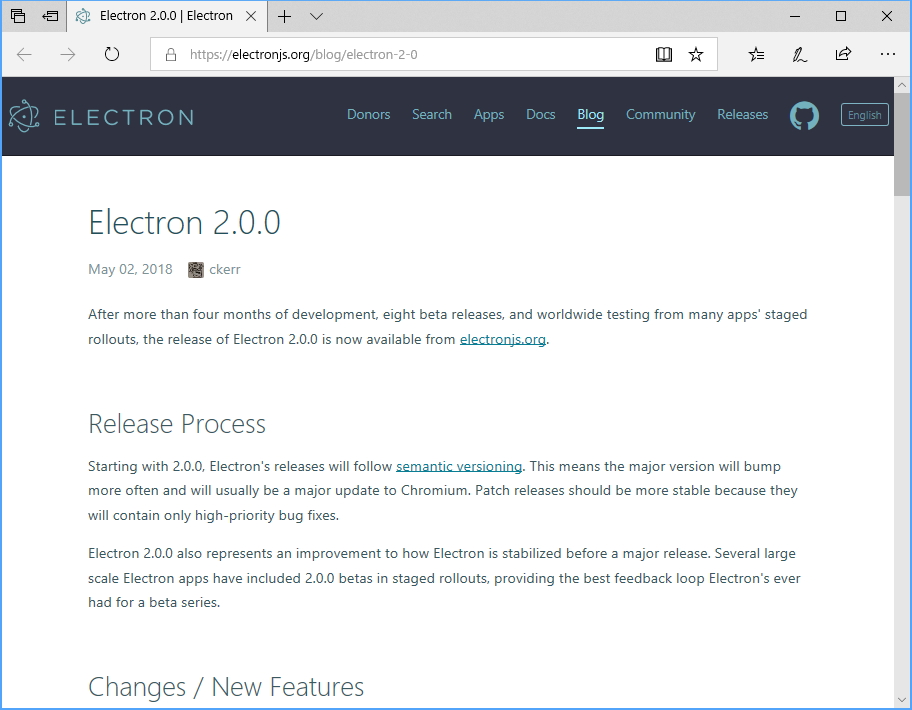Switch to the Electron 2.0.0 browser tab
Screen dimensions: 912x710
[165, 16]
